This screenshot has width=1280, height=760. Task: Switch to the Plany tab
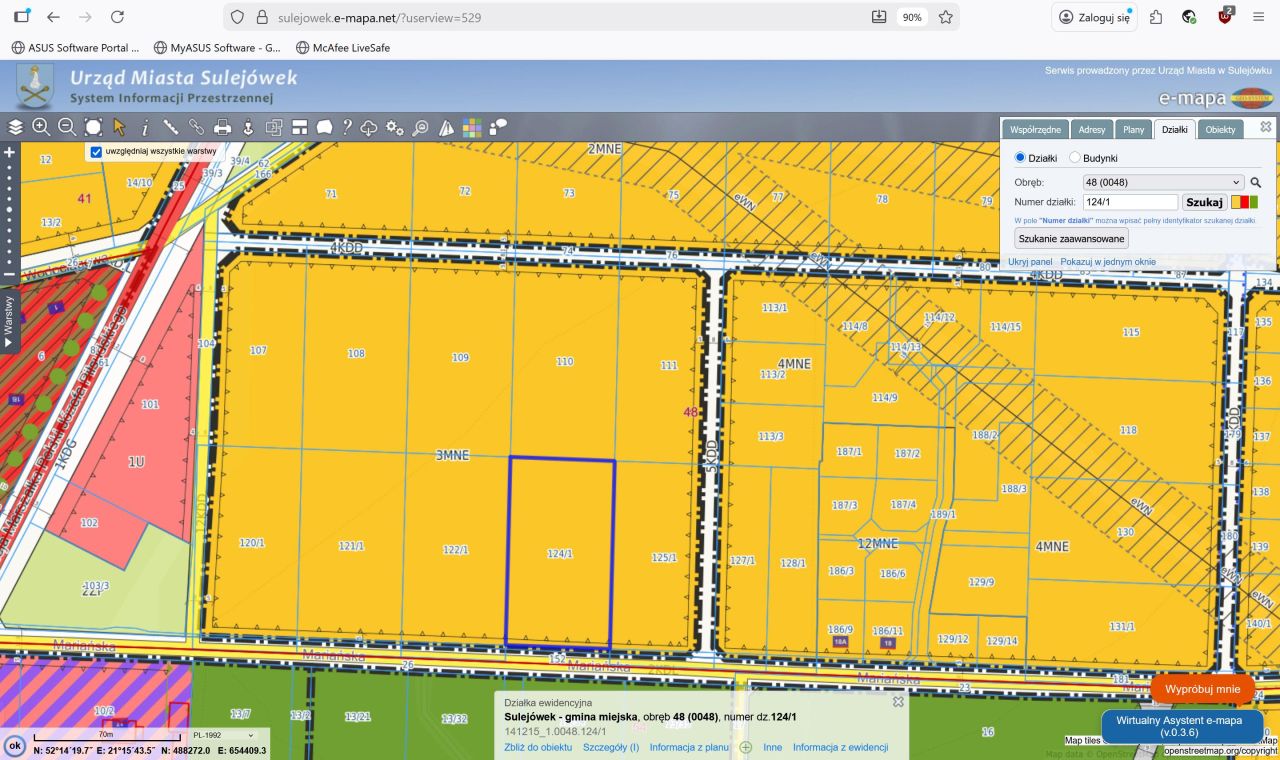[1133, 130]
